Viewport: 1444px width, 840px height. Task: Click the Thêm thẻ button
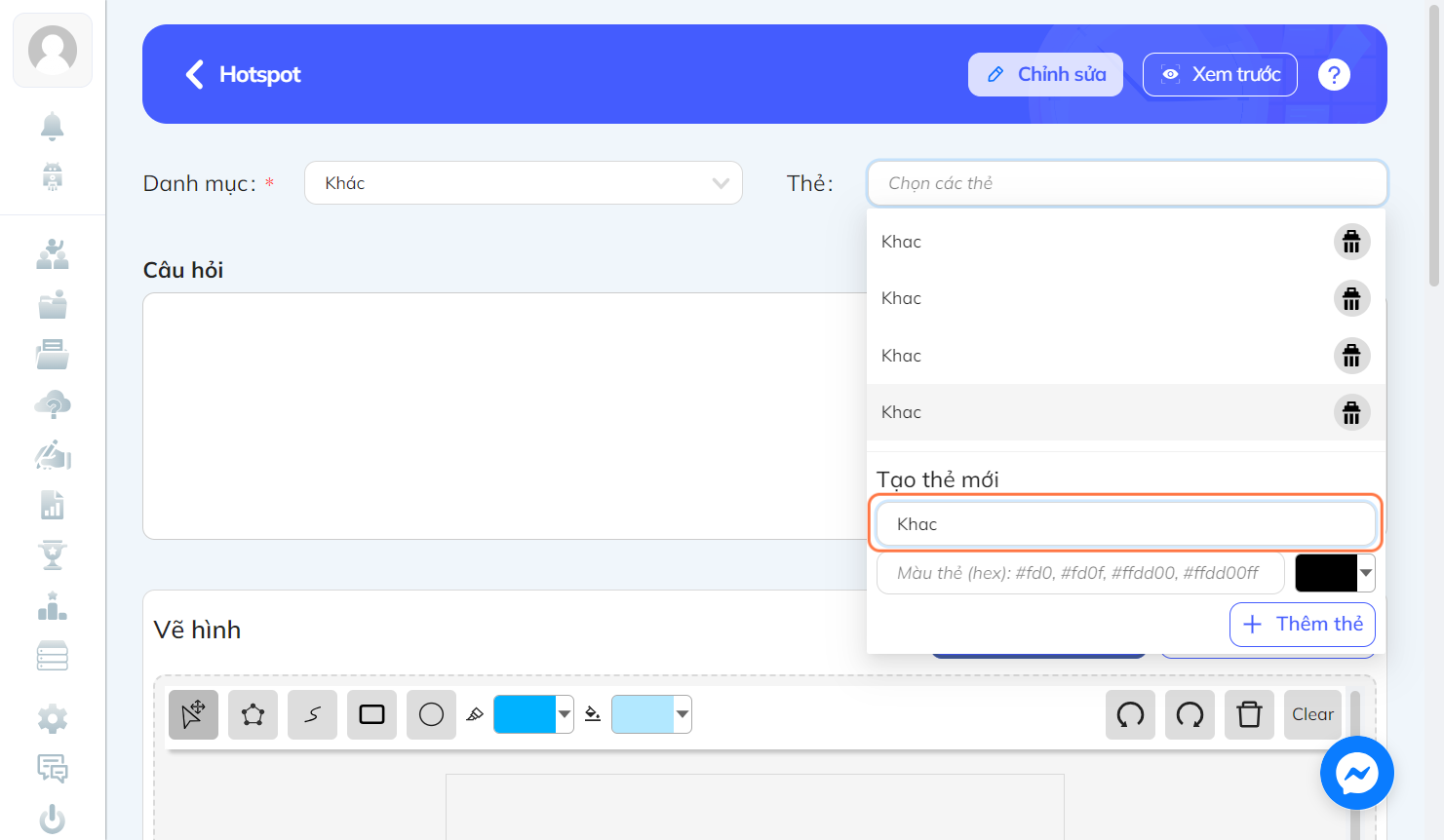click(1303, 624)
